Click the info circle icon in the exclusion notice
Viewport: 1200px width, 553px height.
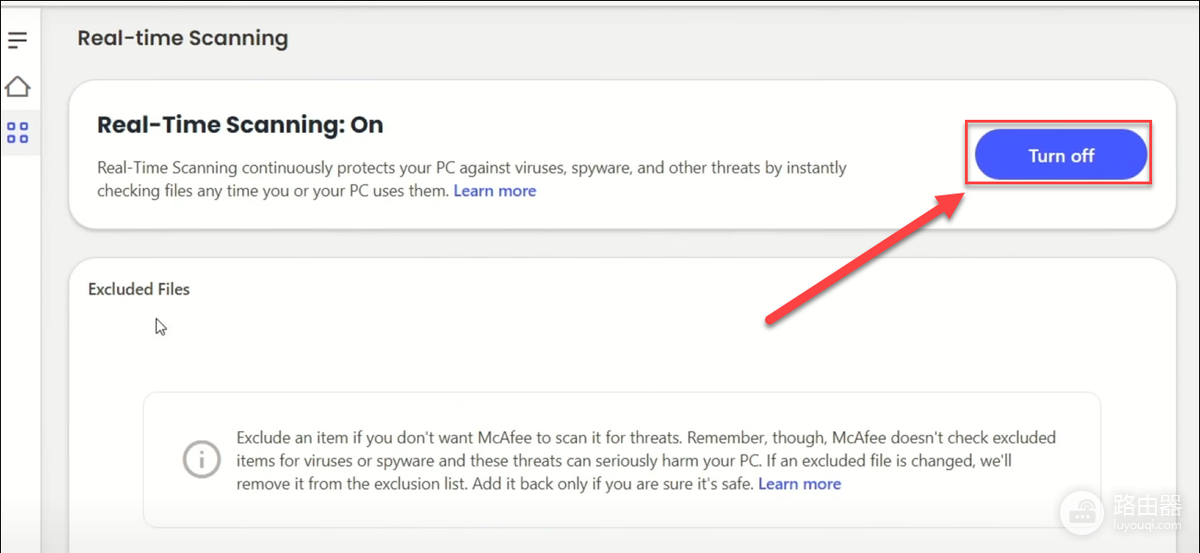[201, 460]
